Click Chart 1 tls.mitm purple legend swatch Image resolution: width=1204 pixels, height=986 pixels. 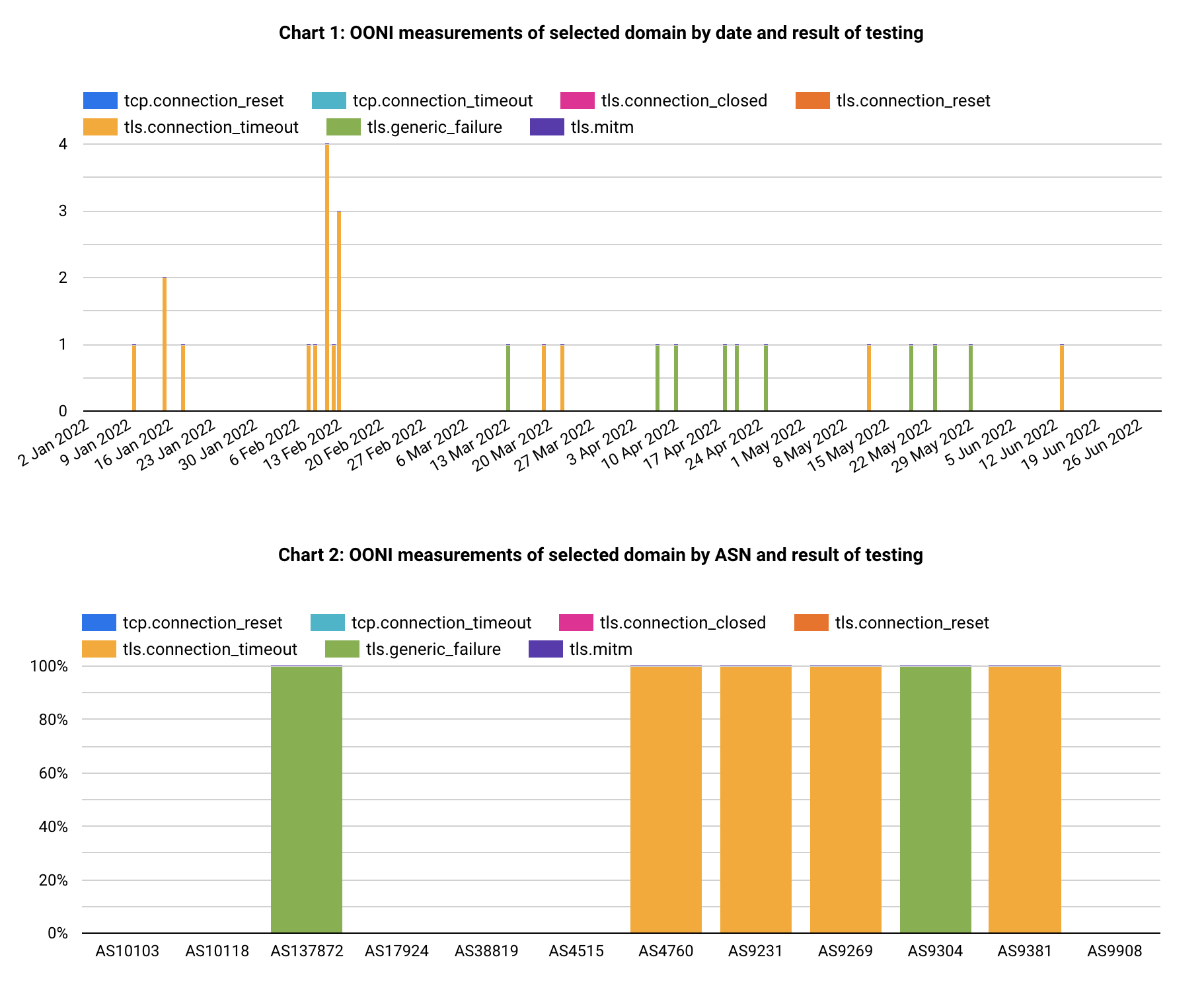click(546, 127)
